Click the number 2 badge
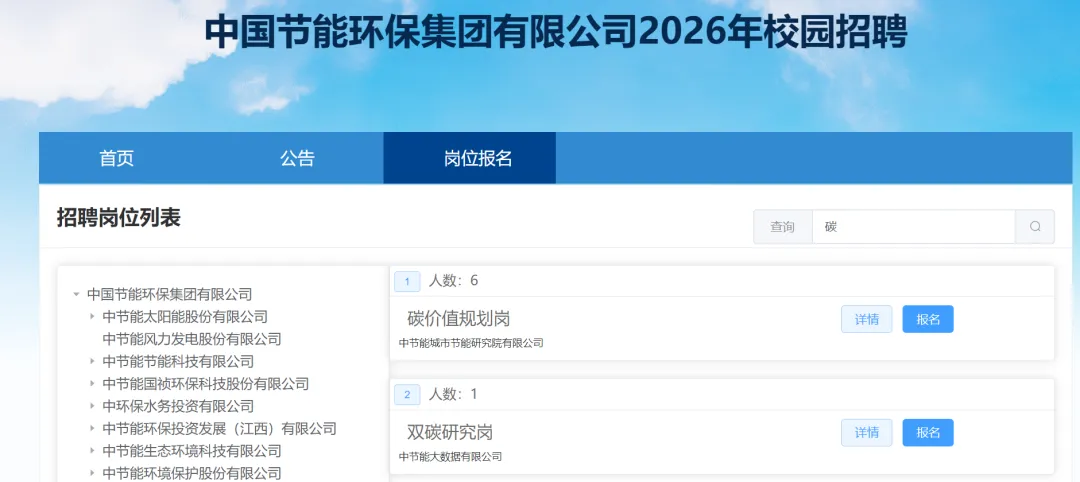 click(x=407, y=395)
